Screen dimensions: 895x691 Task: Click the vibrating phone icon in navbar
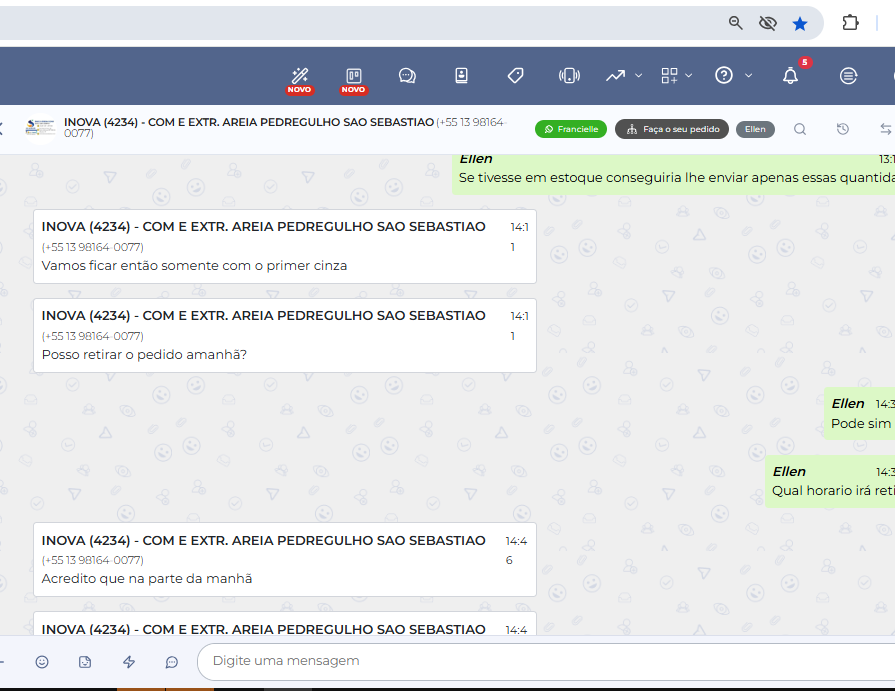[569, 76]
